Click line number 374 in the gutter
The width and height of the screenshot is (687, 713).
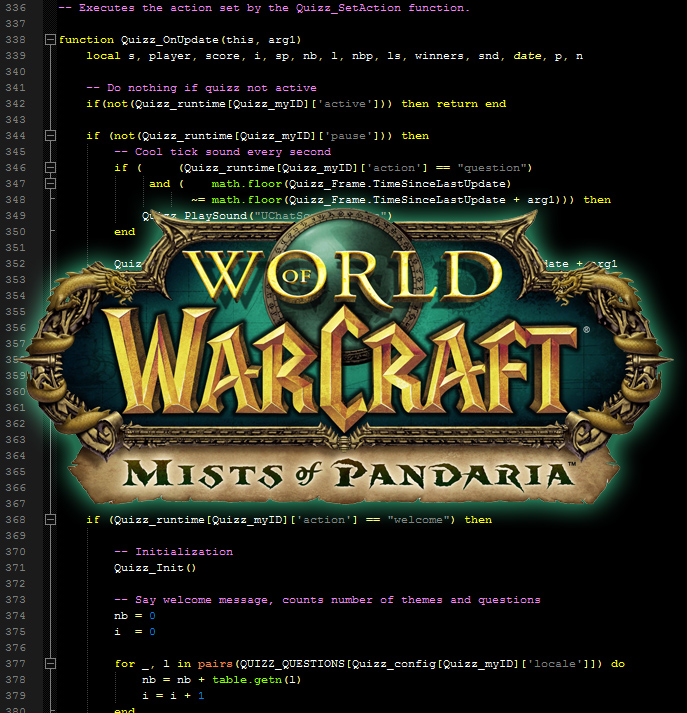(x=15, y=616)
